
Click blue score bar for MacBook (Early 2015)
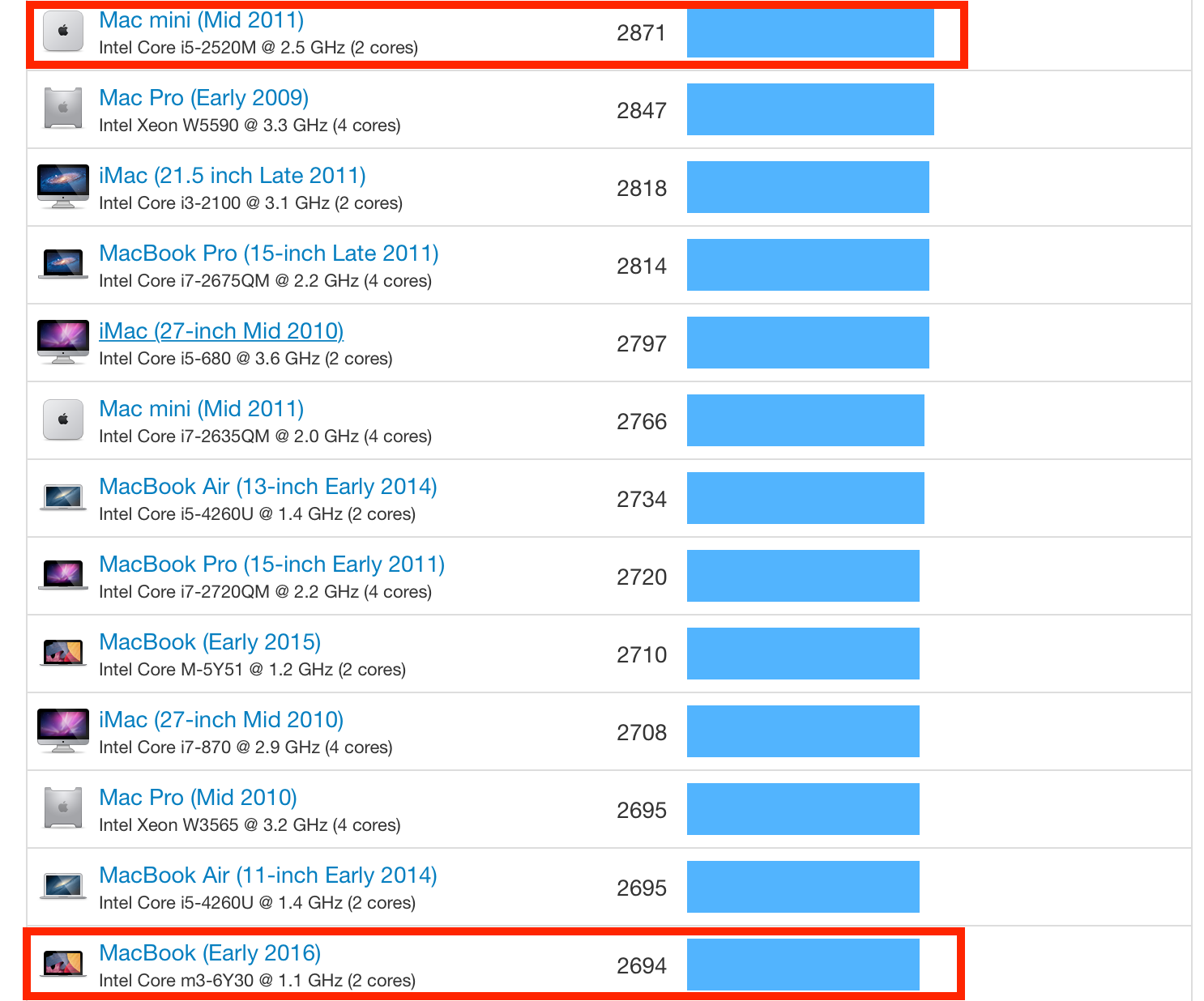[803, 654]
